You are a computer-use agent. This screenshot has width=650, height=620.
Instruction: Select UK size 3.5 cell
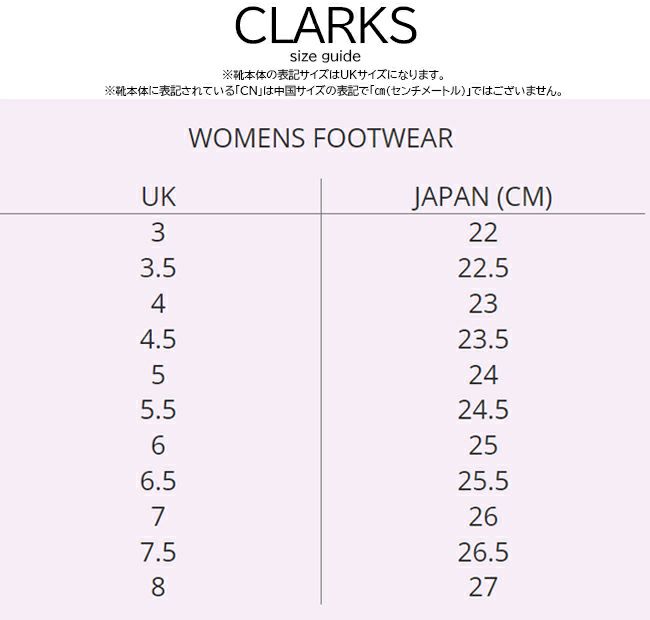(x=158, y=268)
